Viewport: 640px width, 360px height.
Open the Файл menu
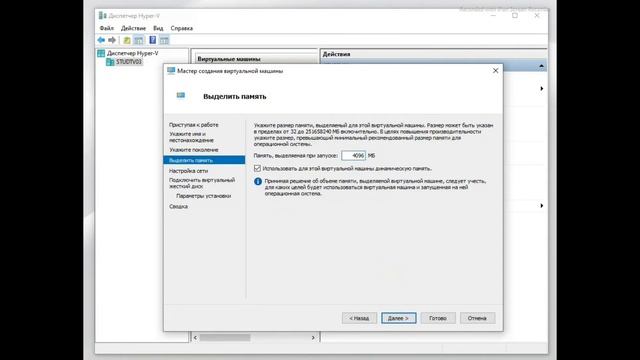click(107, 28)
